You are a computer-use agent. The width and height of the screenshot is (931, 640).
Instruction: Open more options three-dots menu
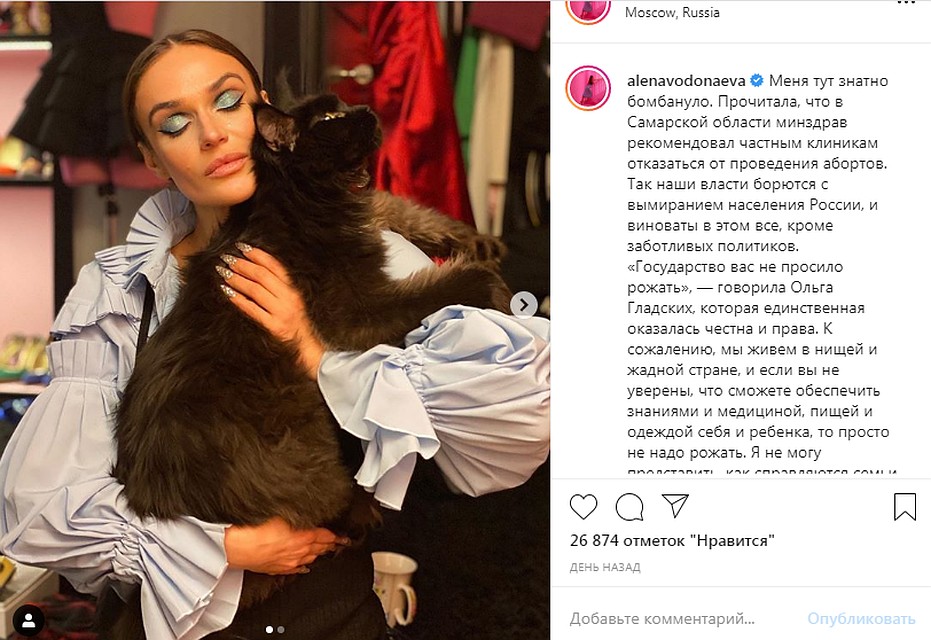[x=905, y=3]
